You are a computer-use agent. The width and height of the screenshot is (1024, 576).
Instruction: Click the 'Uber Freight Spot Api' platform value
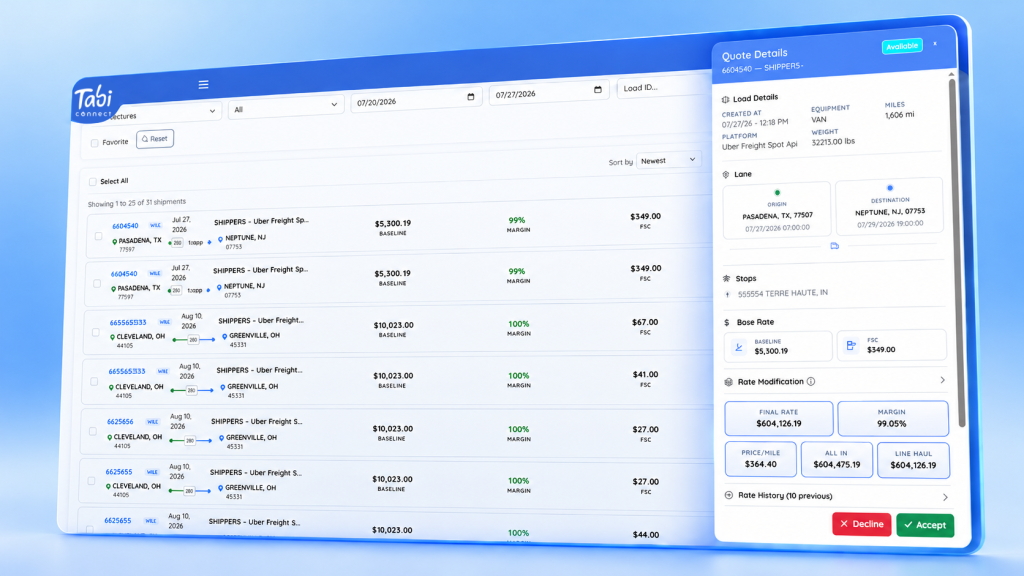click(x=760, y=146)
